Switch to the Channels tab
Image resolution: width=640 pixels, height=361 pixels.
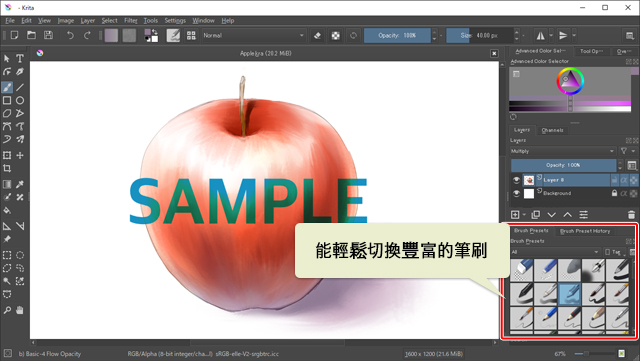(x=552, y=130)
